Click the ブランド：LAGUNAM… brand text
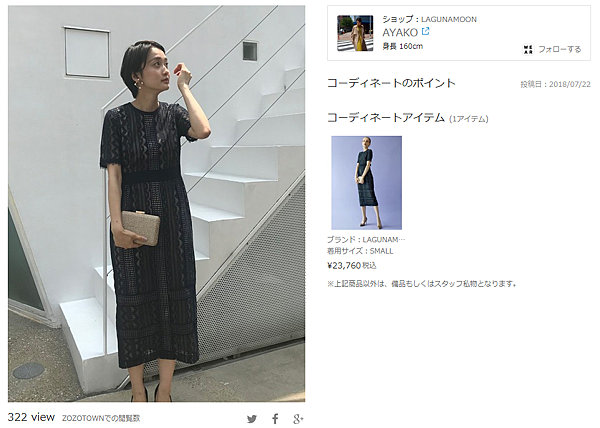This screenshot has width=600, height=428. pyautogui.click(x=366, y=240)
